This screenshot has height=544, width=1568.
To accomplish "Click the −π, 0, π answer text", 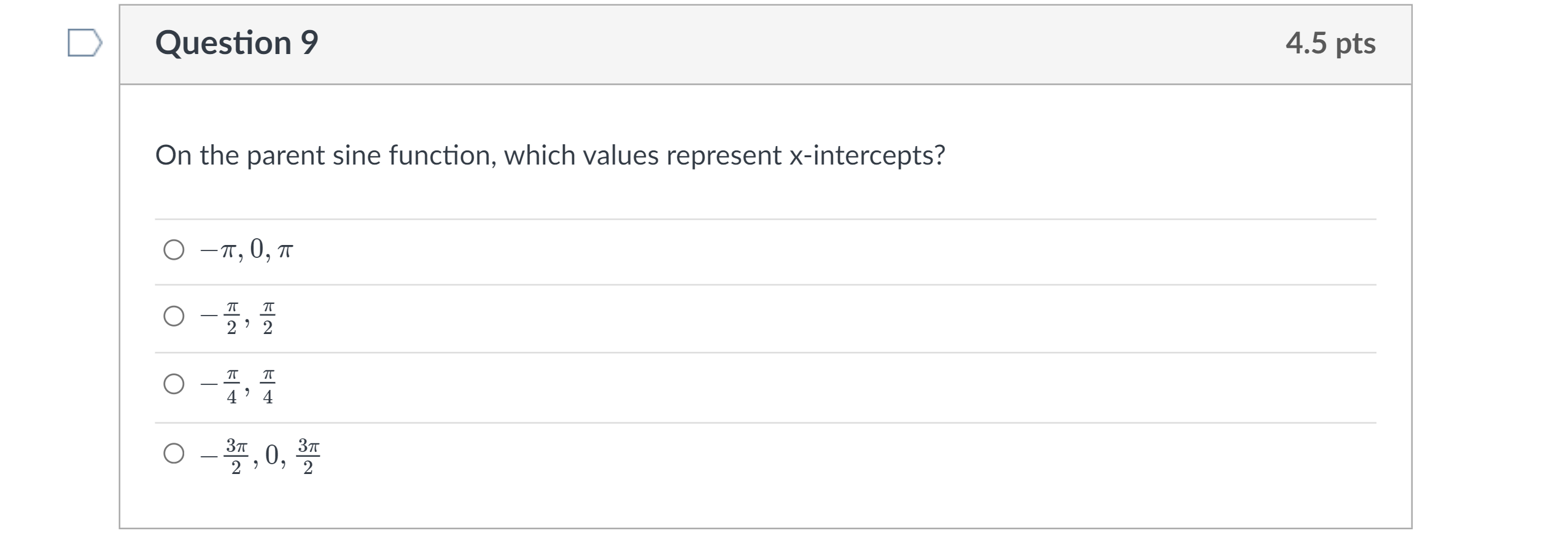I will click(x=247, y=250).
